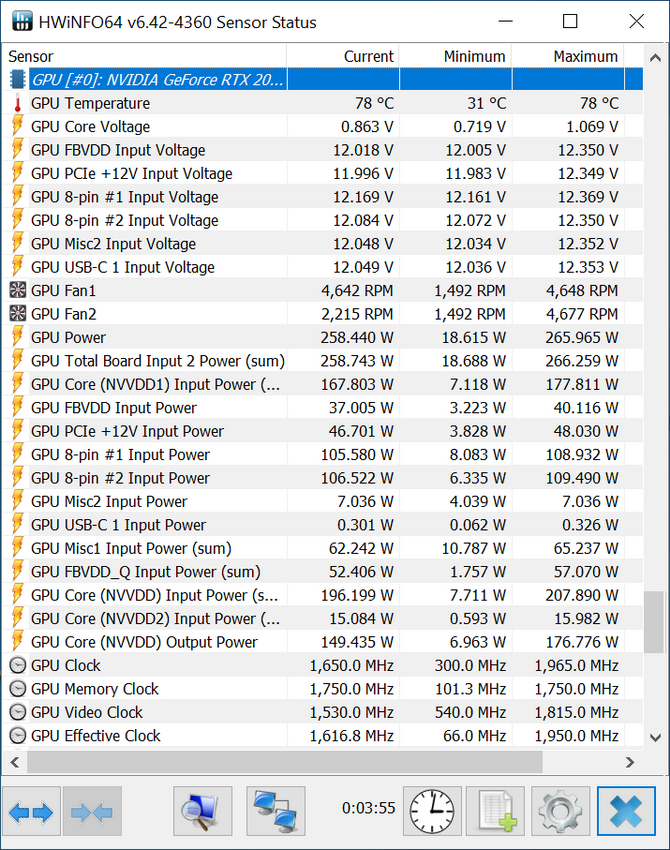This screenshot has width=670, height=850.
Task: Click lightning icon beside GPU FBVDD Input Voltage
Action: (x=18, y=149)
